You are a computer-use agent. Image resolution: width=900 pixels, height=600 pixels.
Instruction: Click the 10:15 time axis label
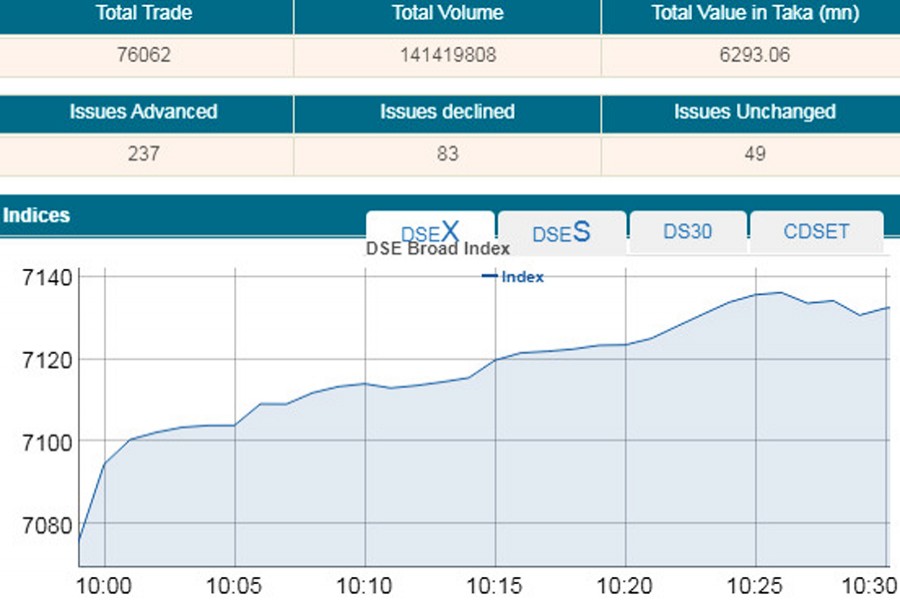495,585
